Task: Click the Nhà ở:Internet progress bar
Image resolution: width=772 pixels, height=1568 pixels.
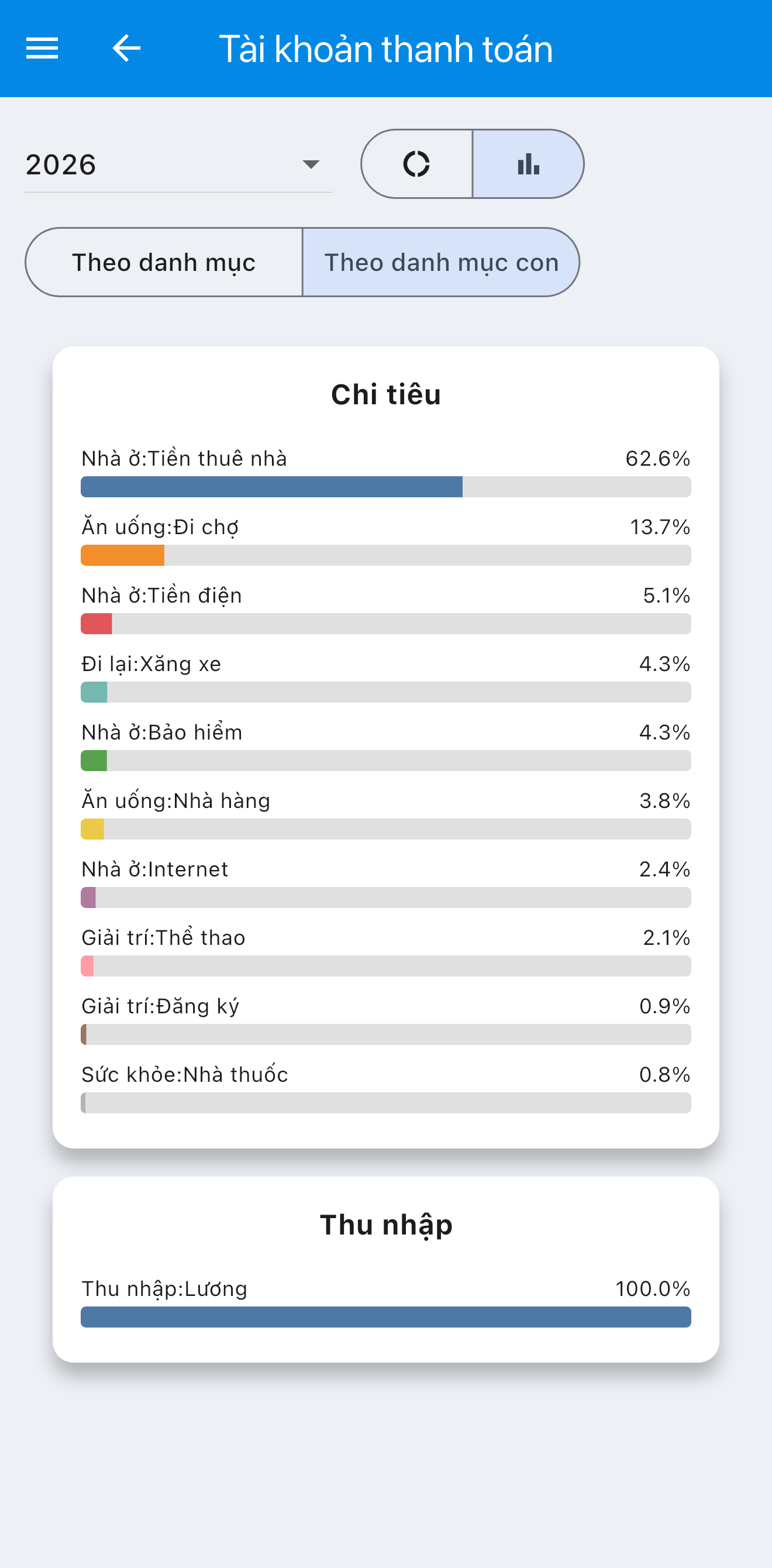Action: (385, 898)
